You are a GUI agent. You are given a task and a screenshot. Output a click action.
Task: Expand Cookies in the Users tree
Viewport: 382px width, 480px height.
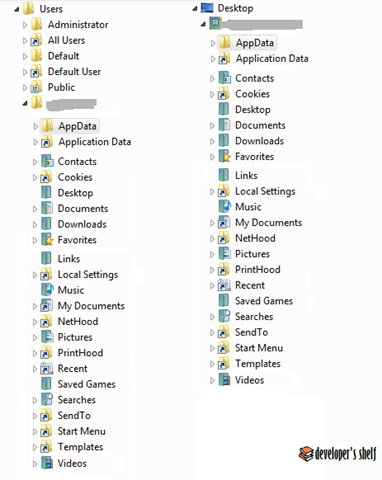(35, 178)
